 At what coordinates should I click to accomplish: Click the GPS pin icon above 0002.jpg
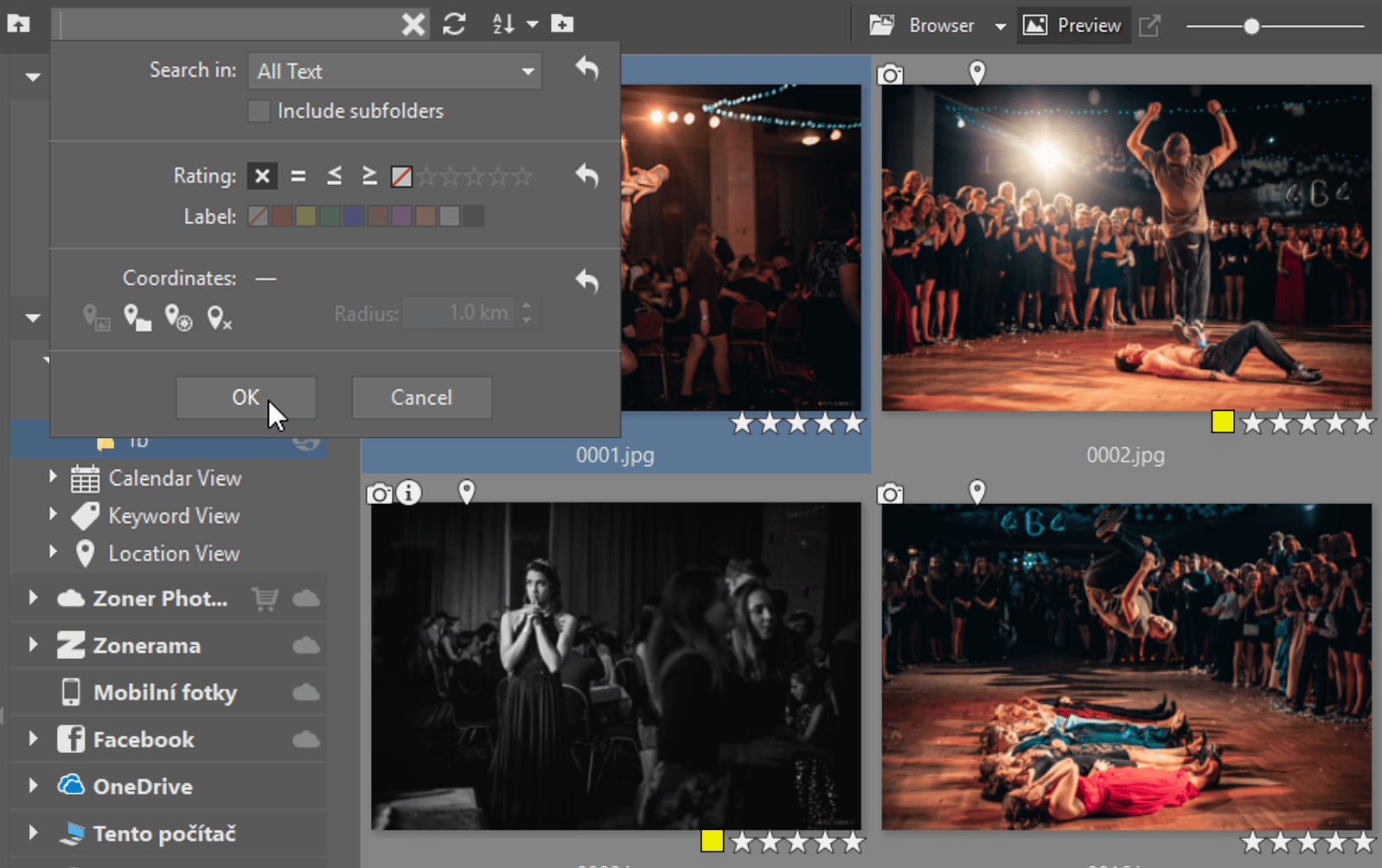pyautogui.click(x=976, y=73)
